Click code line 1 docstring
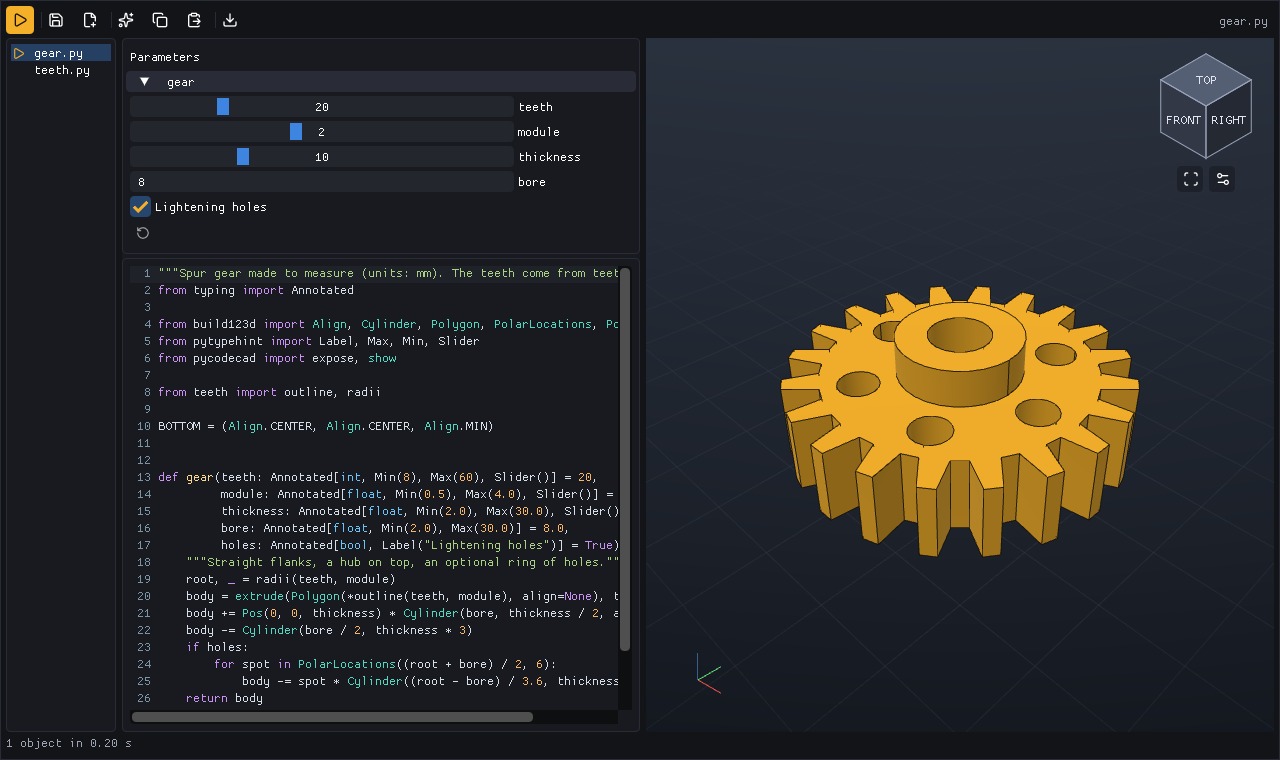Screen dimensions: 1280x760 (388, 273)
